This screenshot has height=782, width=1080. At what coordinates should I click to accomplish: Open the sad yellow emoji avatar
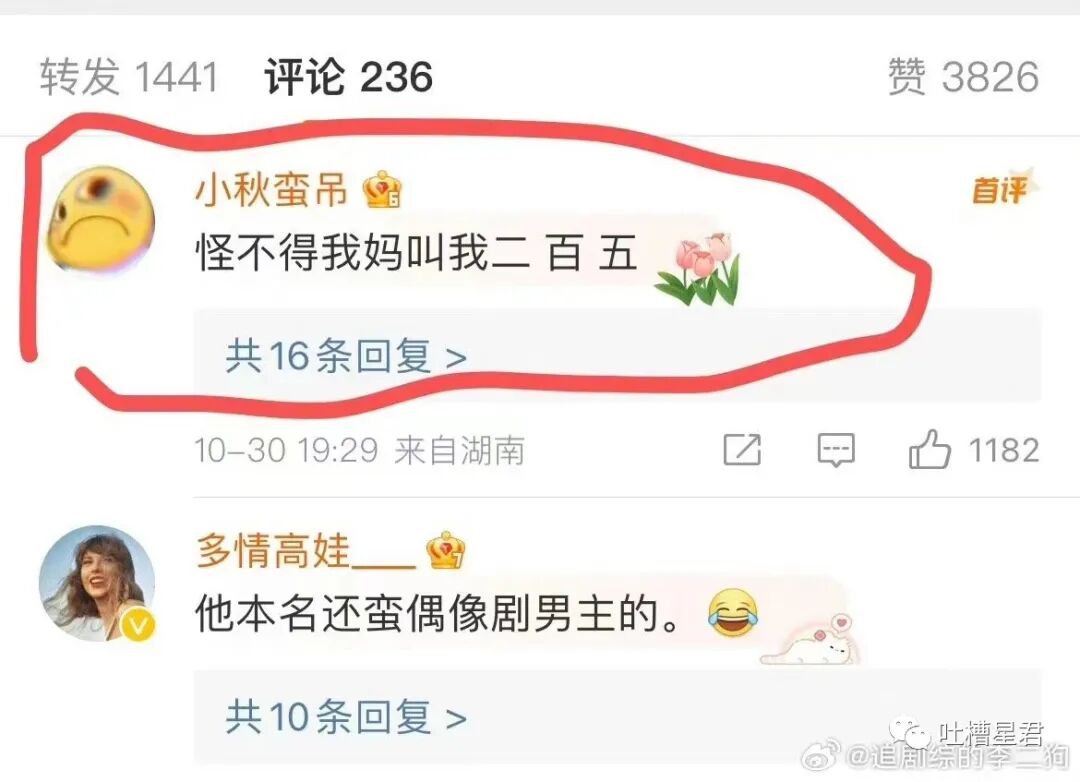(101, 219)
